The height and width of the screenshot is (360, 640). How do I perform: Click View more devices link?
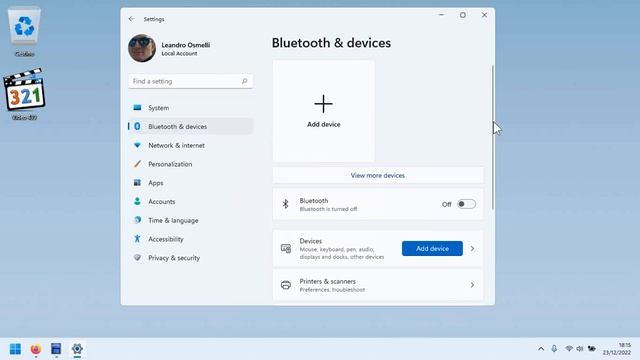(x=378, y=175)
